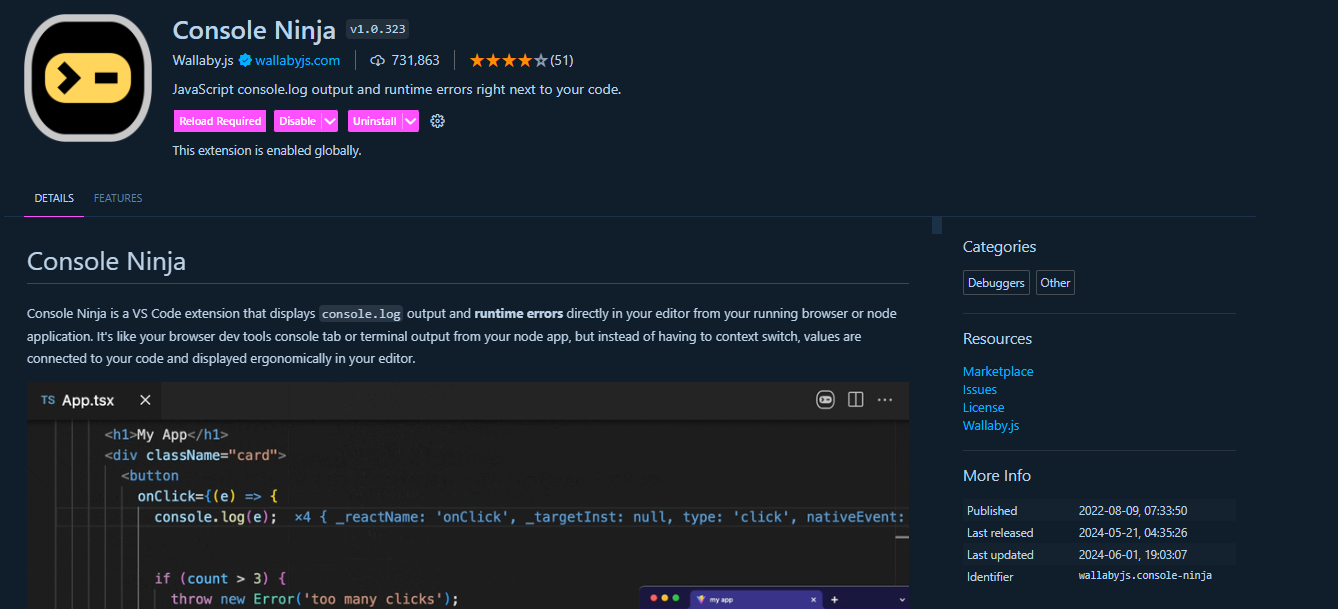Switch to the FEATURES tab
The width and height of the screenshot is (1338, 609).
(x=117, y=198)
